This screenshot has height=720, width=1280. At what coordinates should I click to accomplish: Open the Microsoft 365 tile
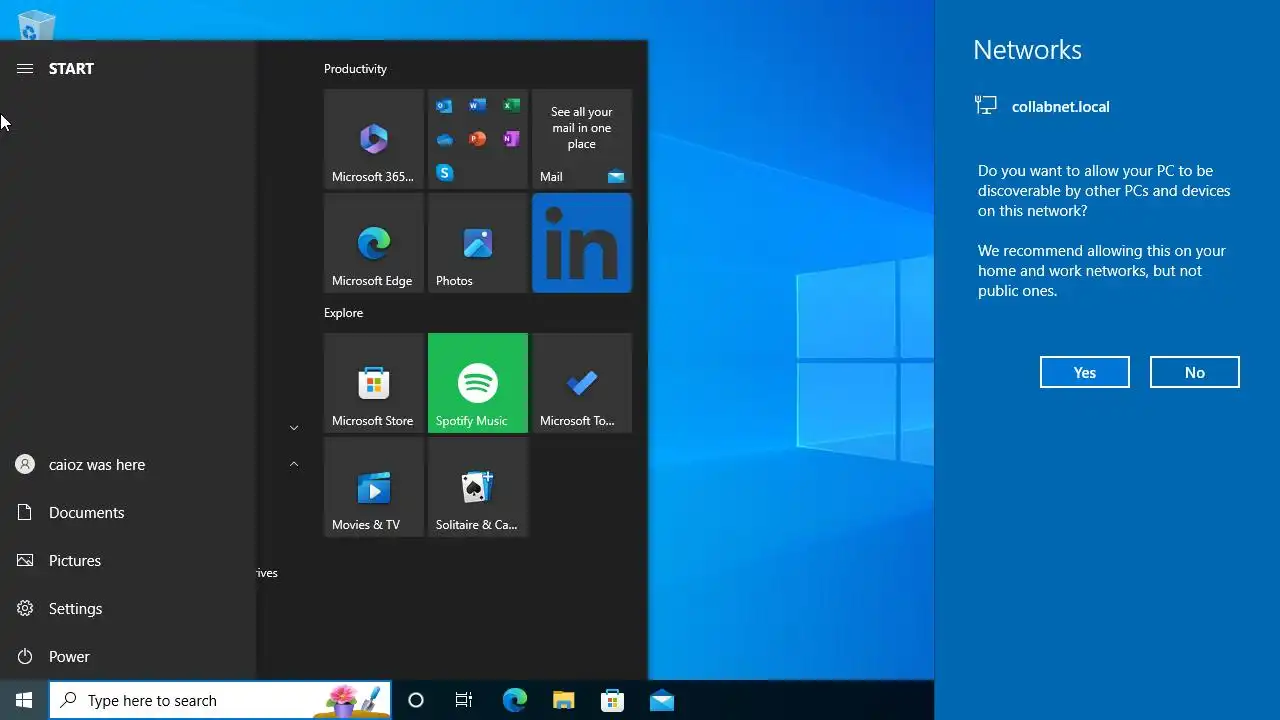click(374, 139)
